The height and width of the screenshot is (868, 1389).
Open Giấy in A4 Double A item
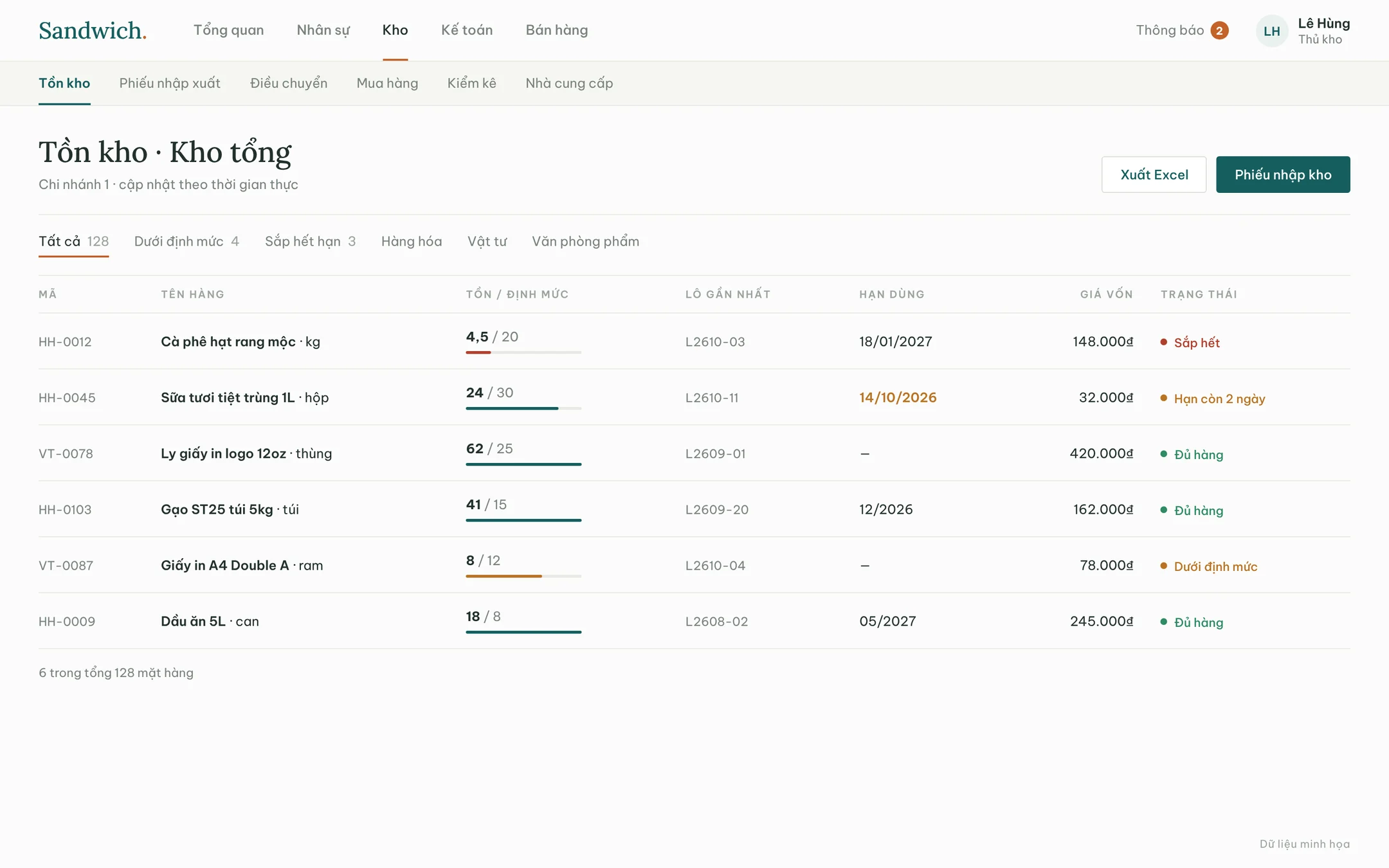tap(224, 565)
